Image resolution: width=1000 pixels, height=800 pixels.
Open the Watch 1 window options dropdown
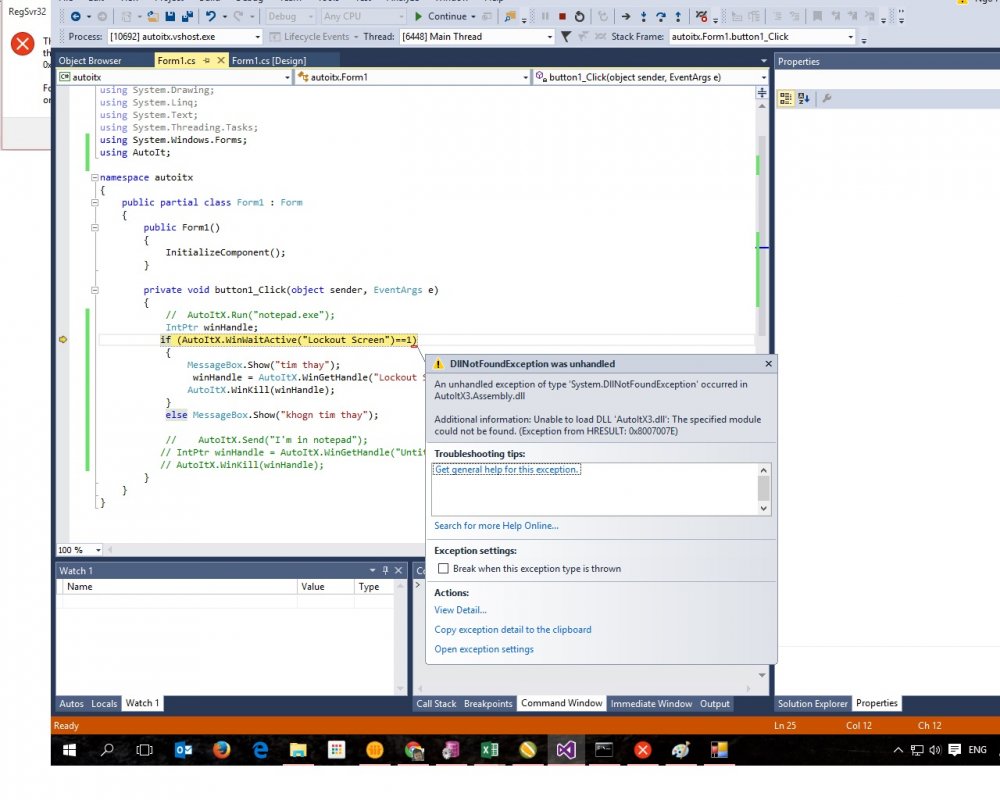[372, 570]
